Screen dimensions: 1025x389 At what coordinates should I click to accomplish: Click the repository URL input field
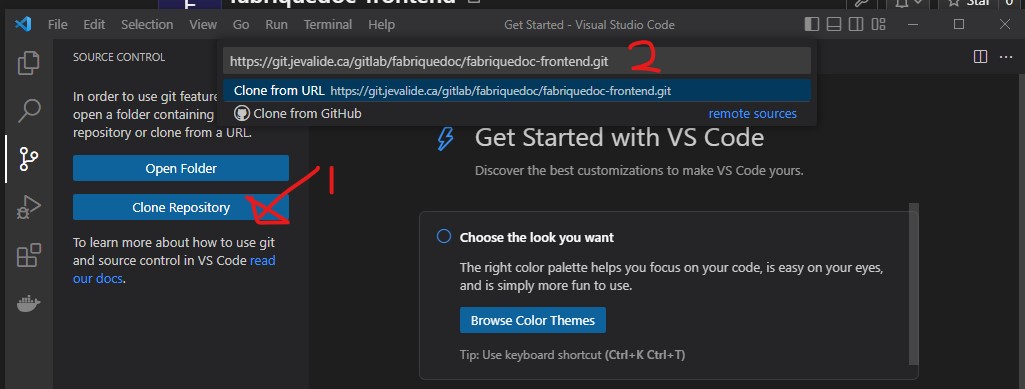point(516,61)
